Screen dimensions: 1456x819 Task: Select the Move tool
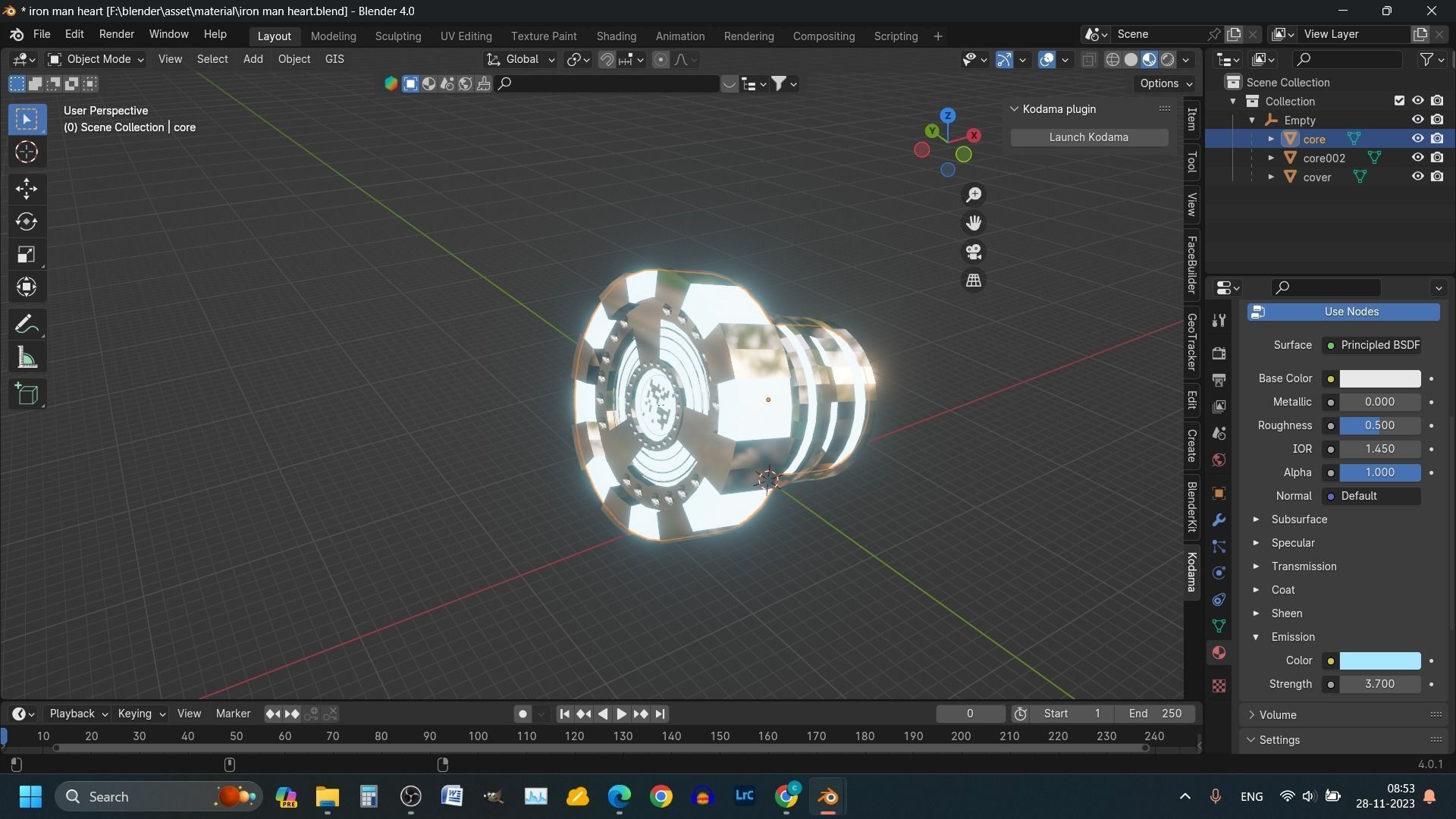click(27, 188)
